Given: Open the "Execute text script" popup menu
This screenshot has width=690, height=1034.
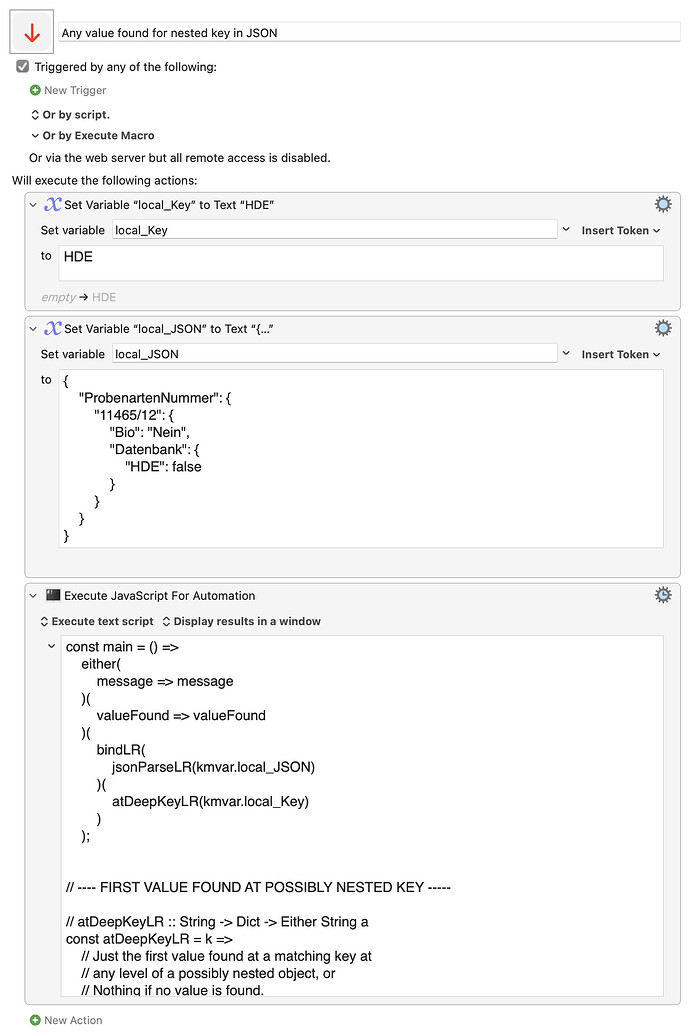Looking at the screenshot, I should coord(97,621).
